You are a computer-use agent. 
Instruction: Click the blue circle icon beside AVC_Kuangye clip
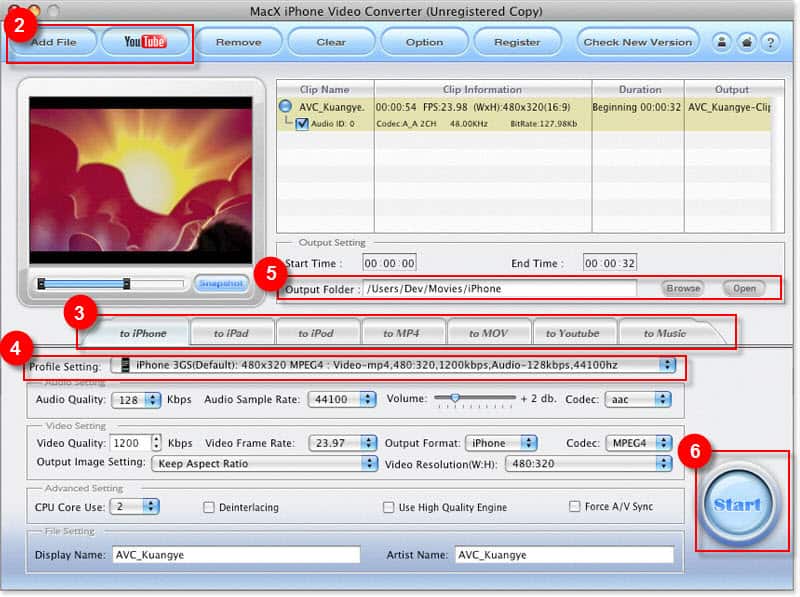[x=285, y=106]
